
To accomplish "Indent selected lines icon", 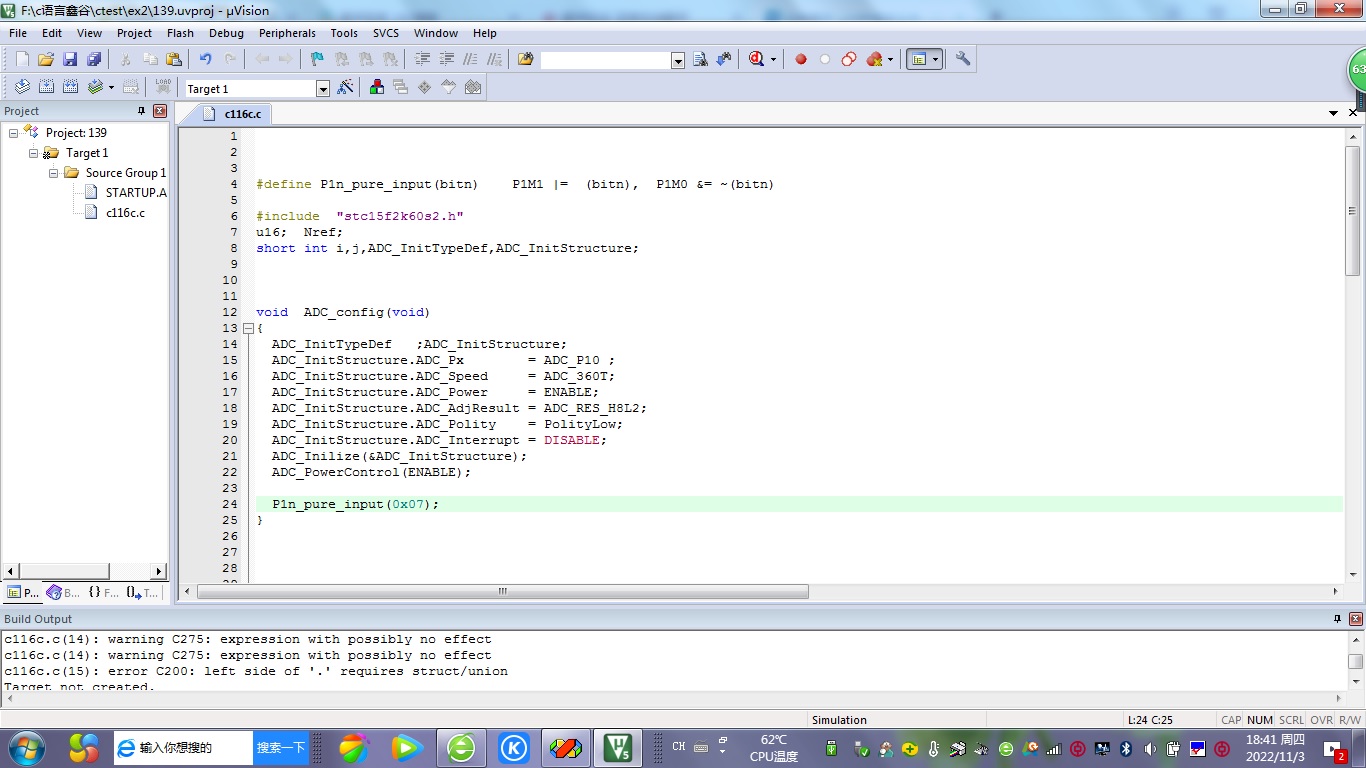I will click(422, 59).
